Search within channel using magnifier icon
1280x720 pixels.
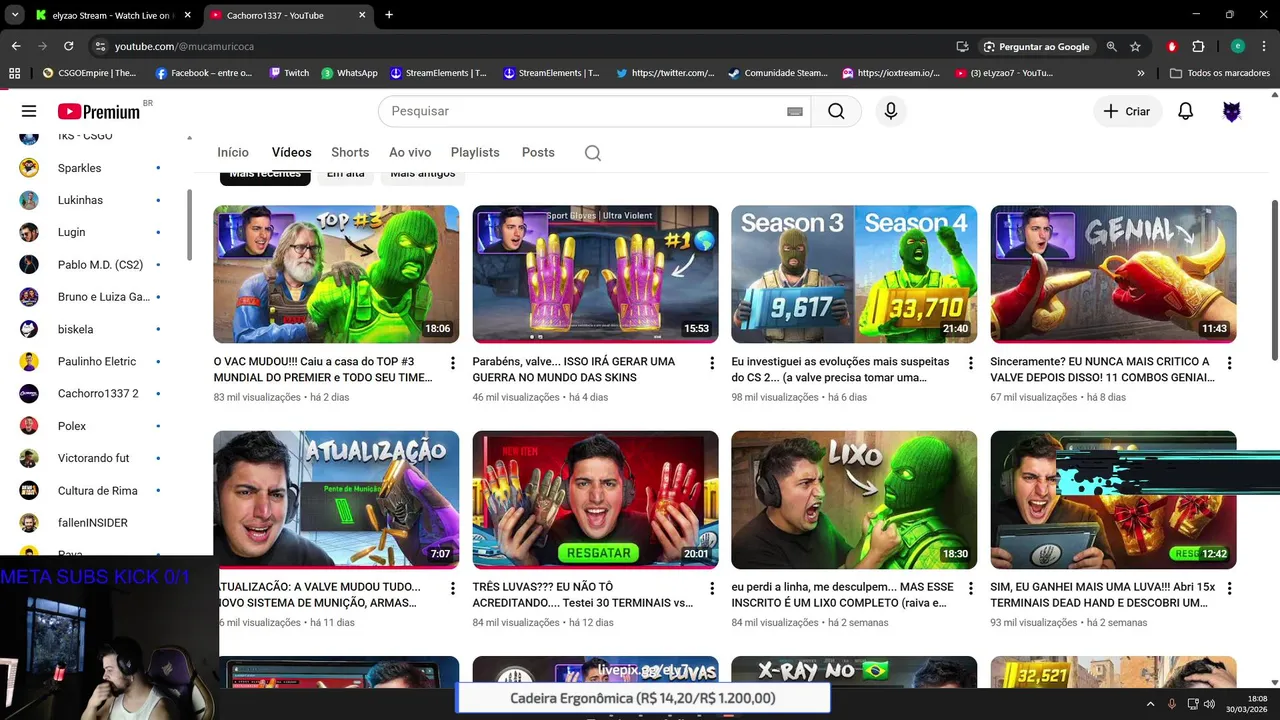(x=593, y=153)
